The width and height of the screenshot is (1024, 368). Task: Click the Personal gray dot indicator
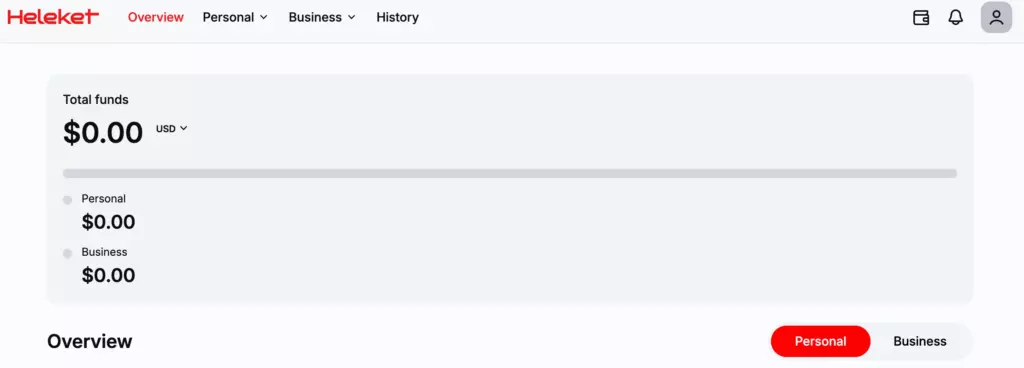(x=67, y=200)
